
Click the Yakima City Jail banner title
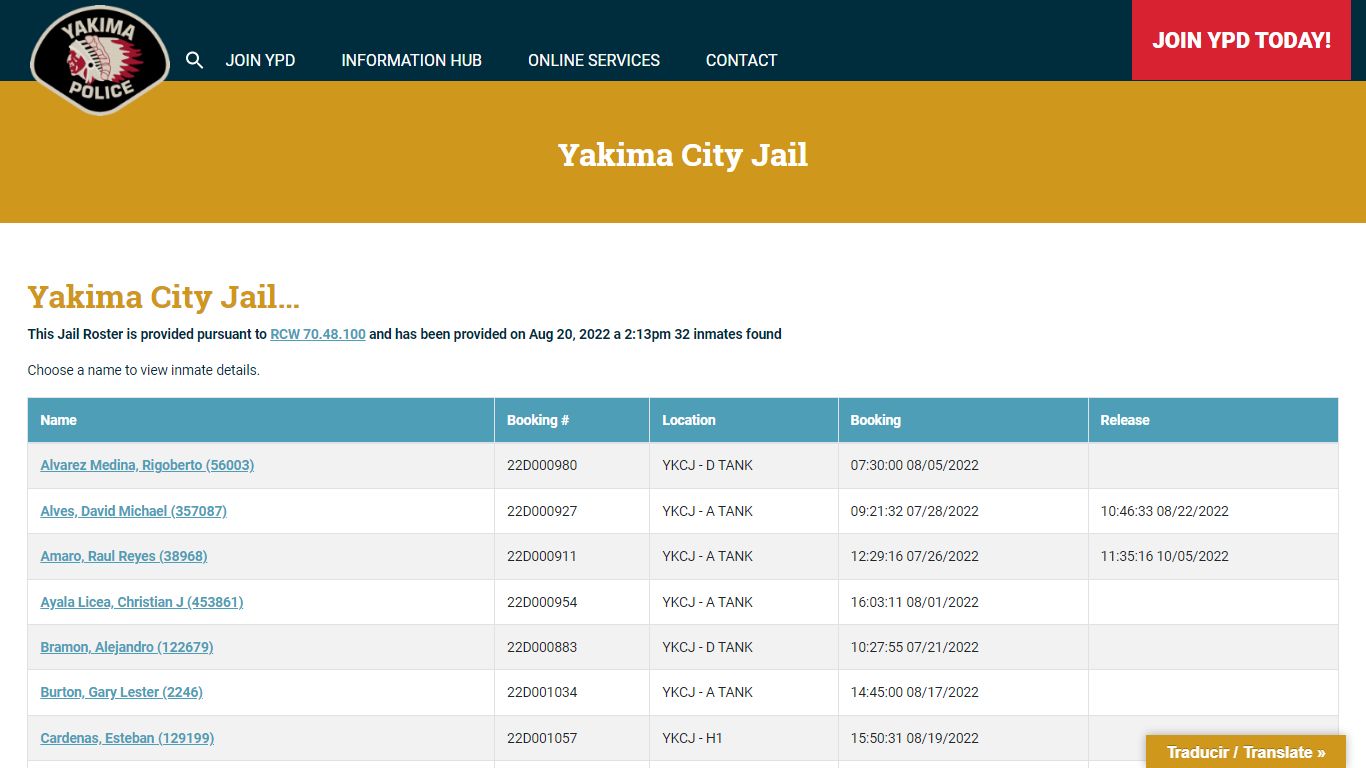point(683,155)
